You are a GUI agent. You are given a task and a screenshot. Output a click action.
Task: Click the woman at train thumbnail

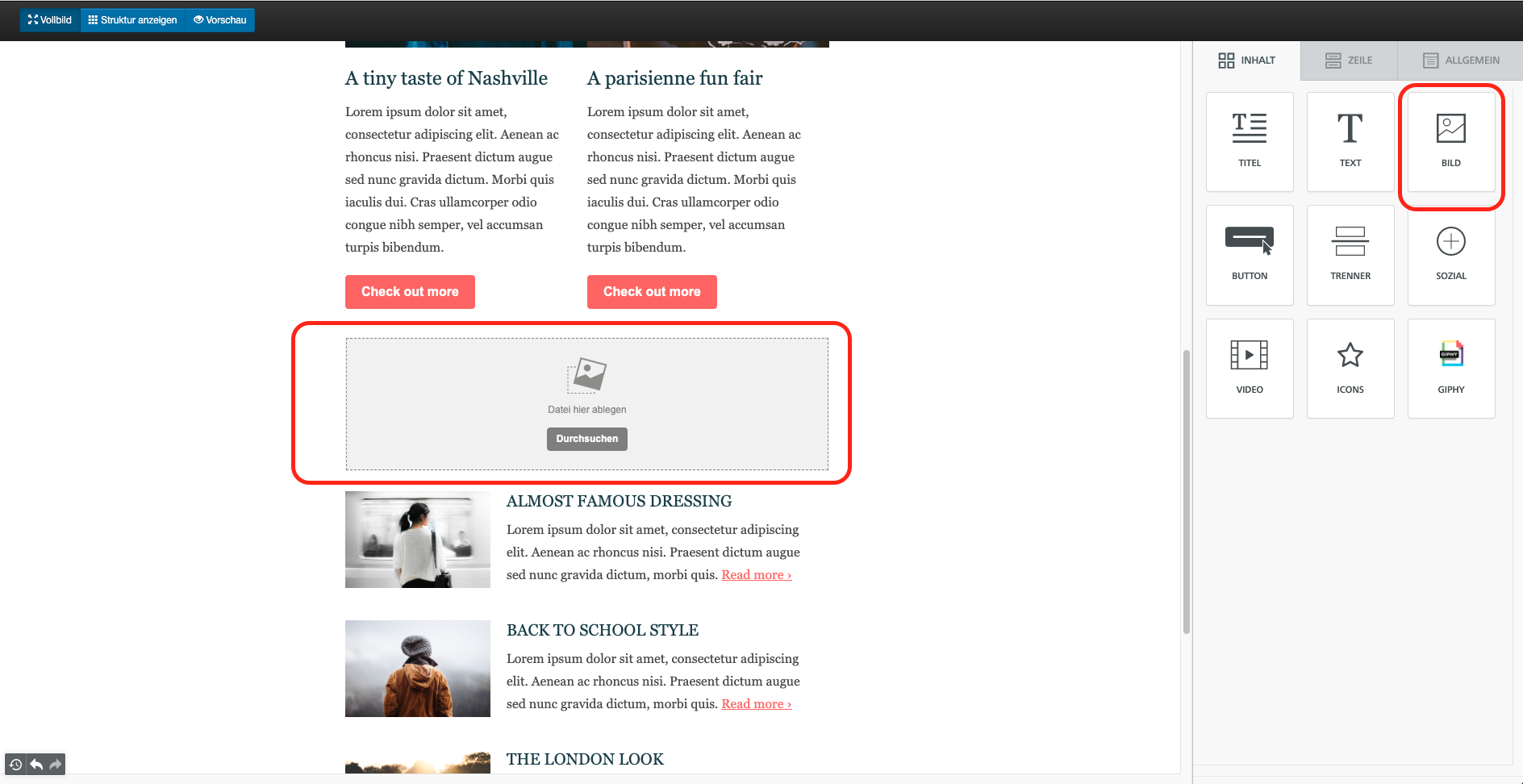(x=417, y=540)
